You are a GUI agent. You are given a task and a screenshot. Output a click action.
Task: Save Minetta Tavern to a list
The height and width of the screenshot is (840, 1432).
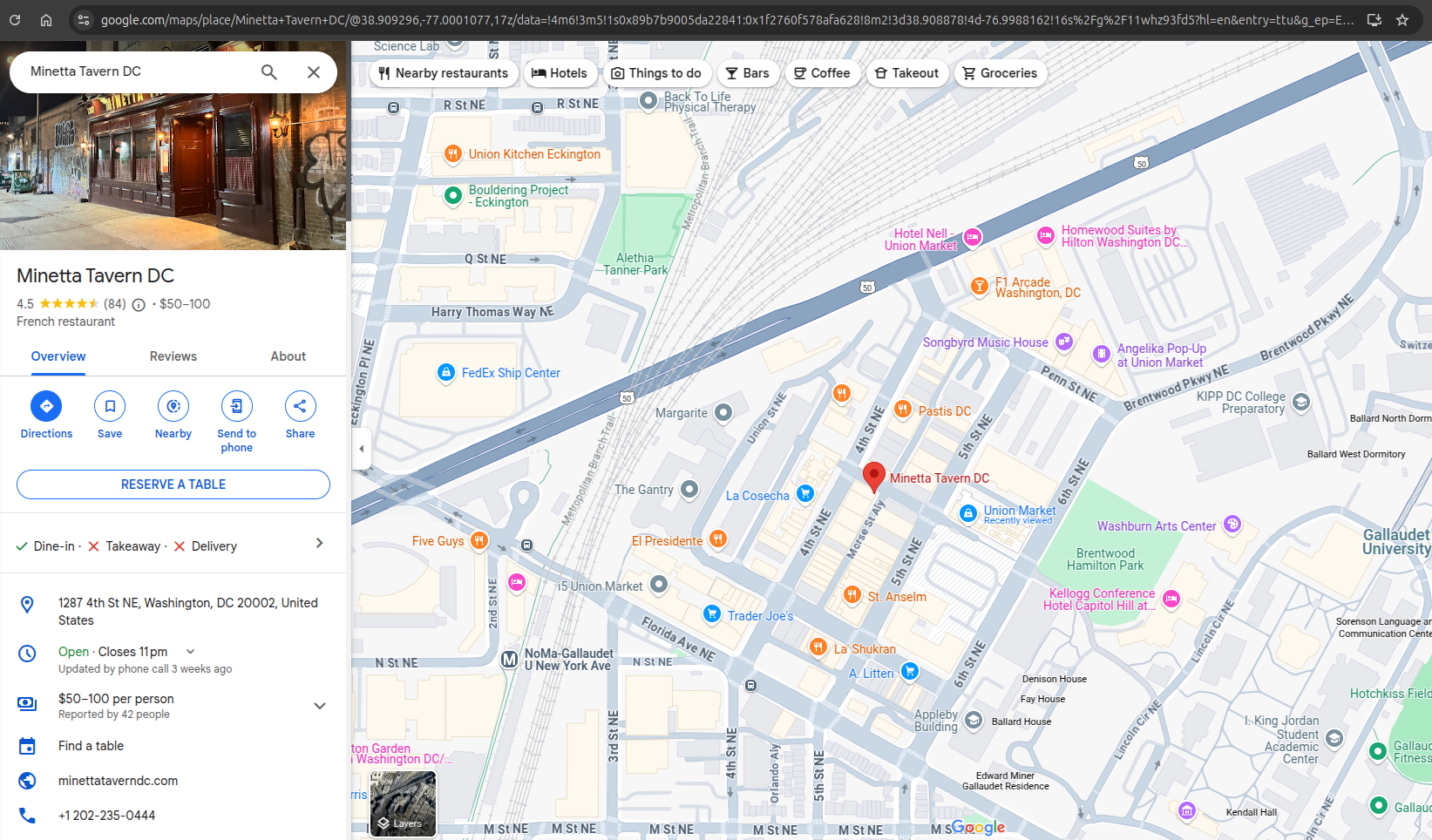pyautogui.click(x=110, y=405)
